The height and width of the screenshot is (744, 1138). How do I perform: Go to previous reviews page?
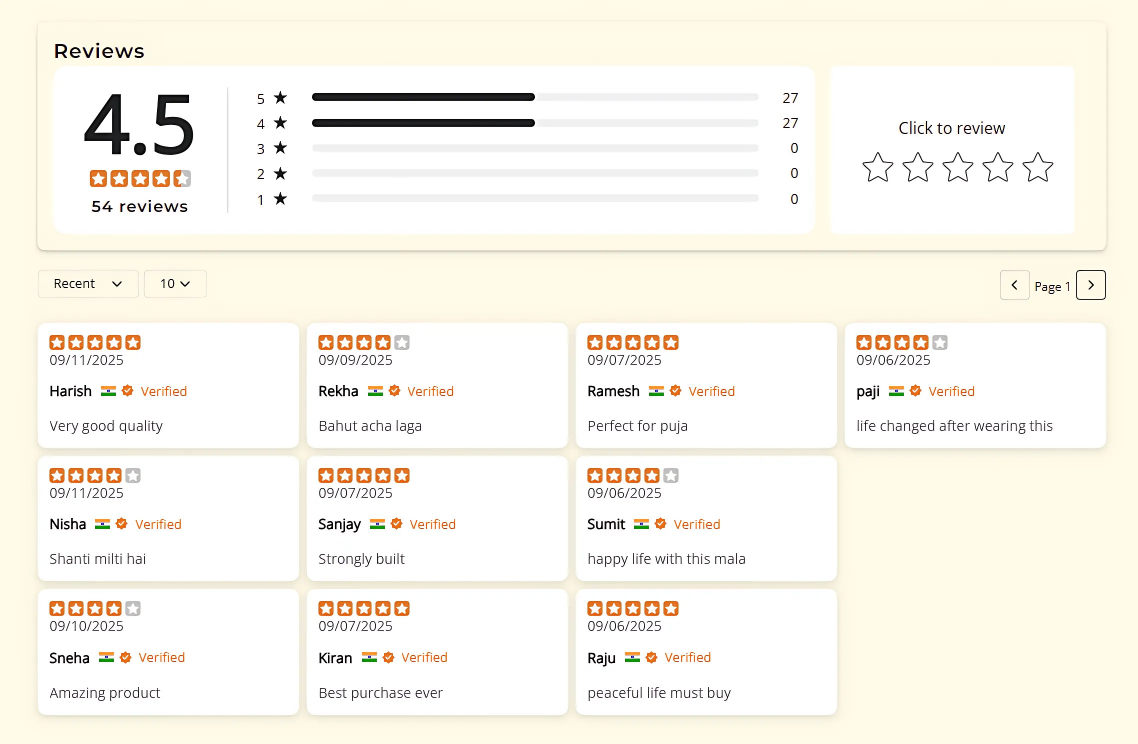[x=1014, y=285]
